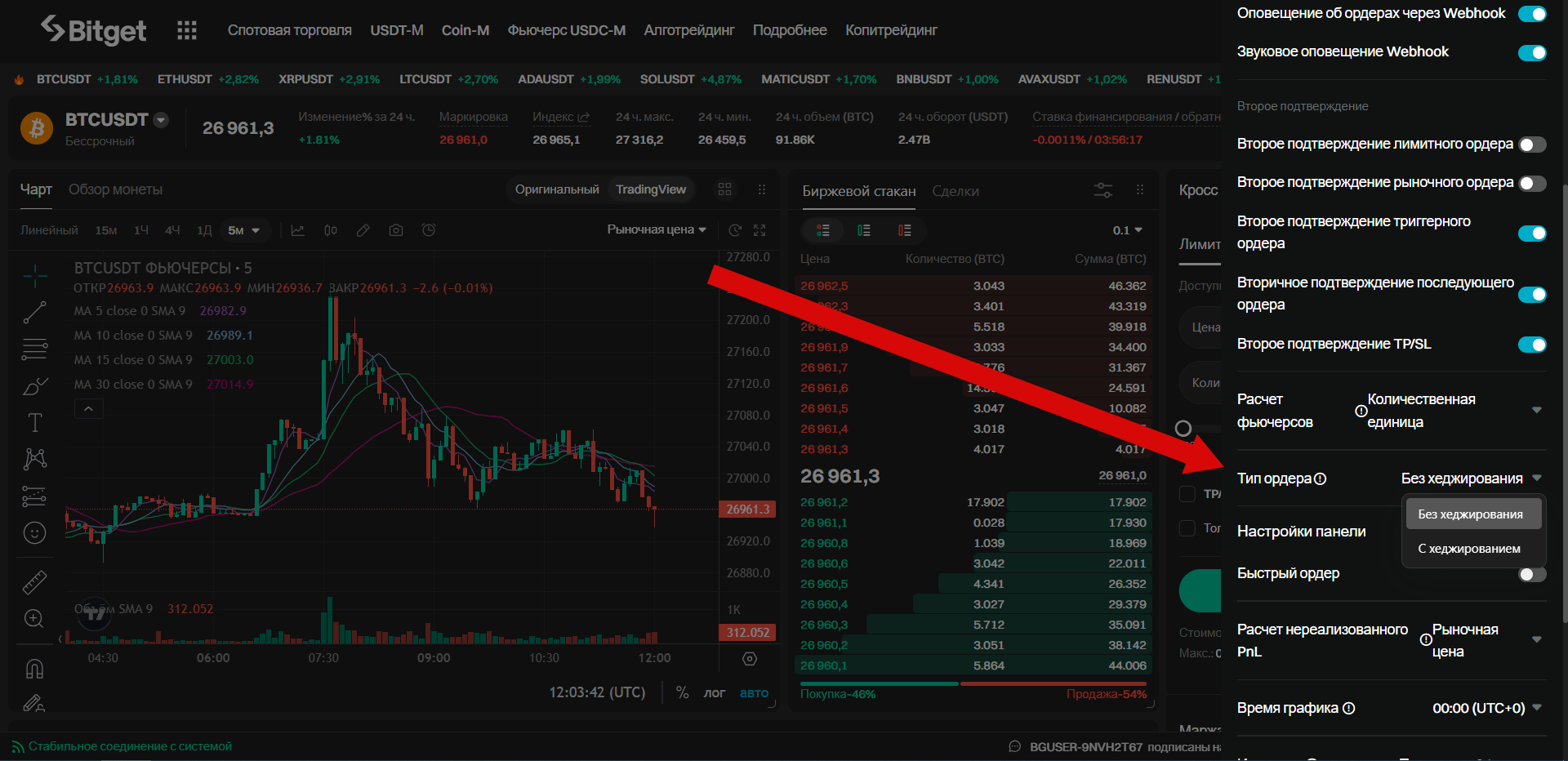Expand chart to fullscreen
Screen dimensions: 1568x761
tap(759, 230)
